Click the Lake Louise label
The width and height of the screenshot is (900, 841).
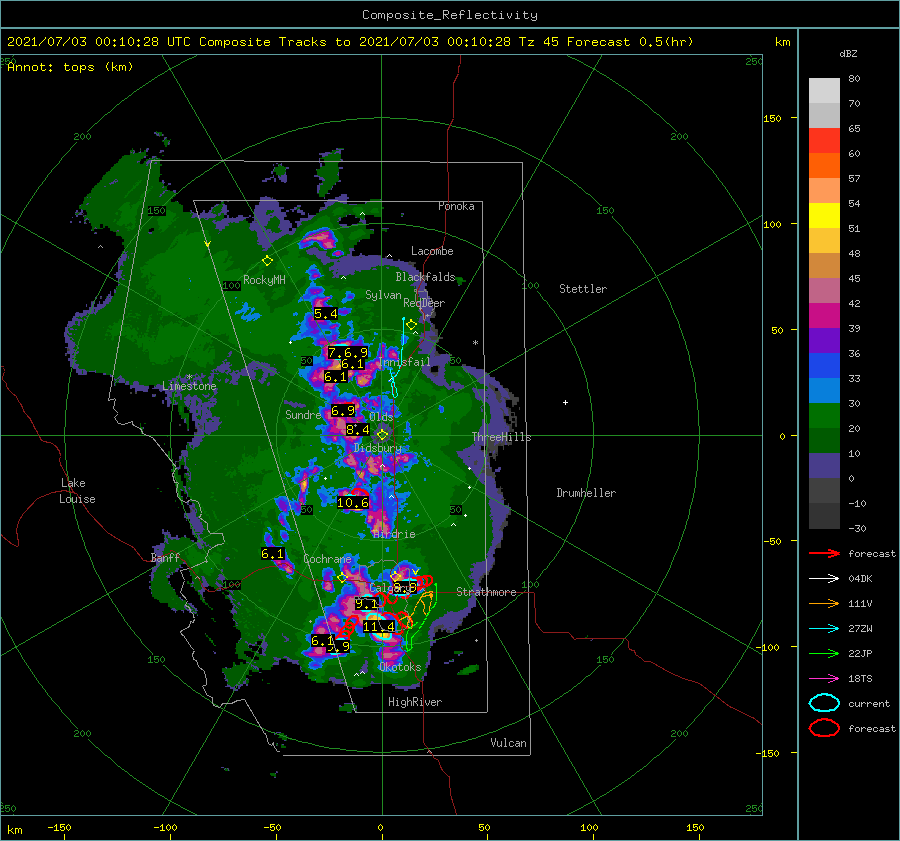77,491
